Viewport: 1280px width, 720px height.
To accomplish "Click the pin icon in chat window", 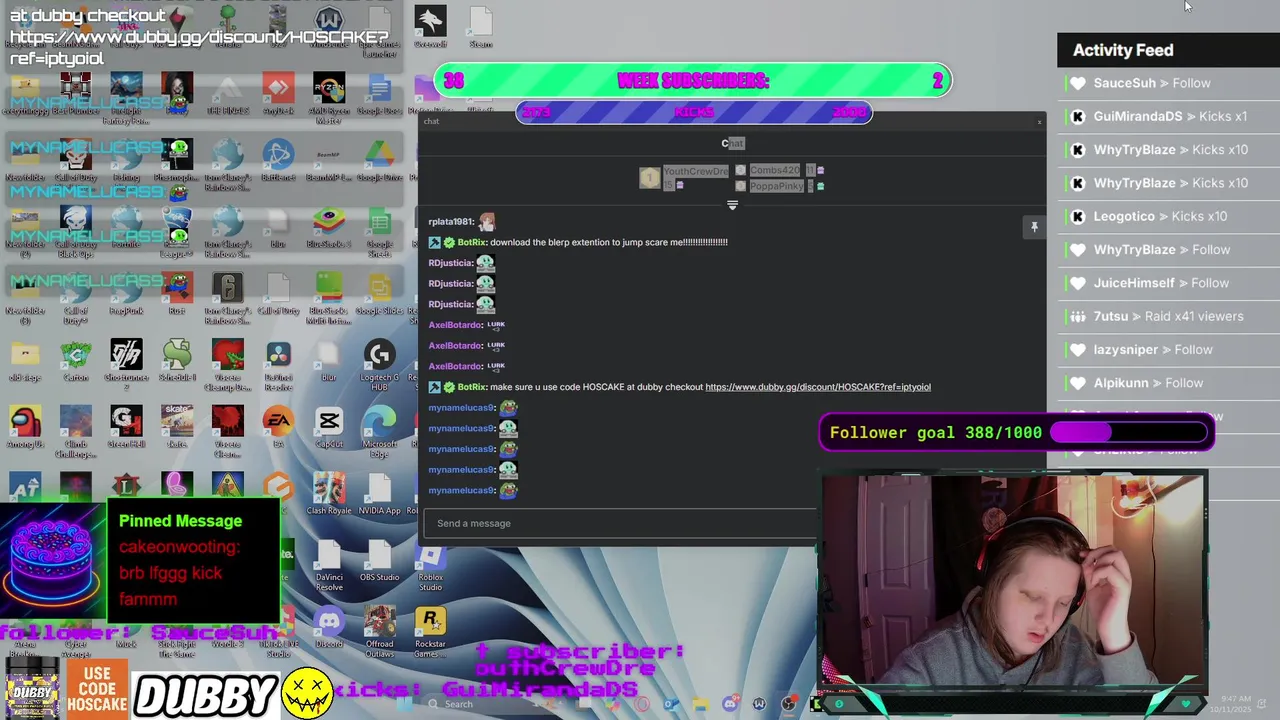I will (x=1034, y=227).
